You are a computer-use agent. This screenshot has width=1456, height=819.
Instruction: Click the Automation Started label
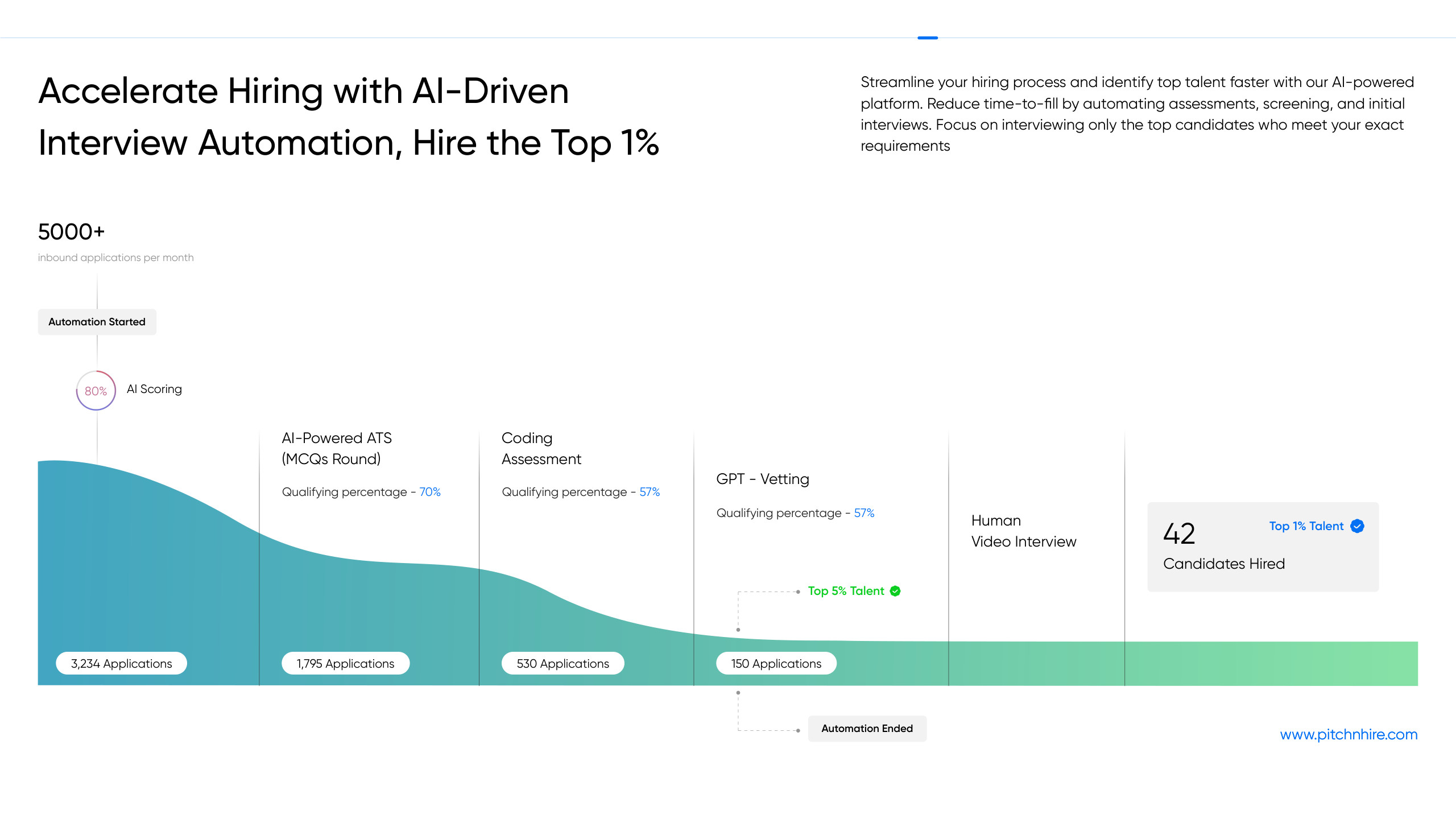97,322
